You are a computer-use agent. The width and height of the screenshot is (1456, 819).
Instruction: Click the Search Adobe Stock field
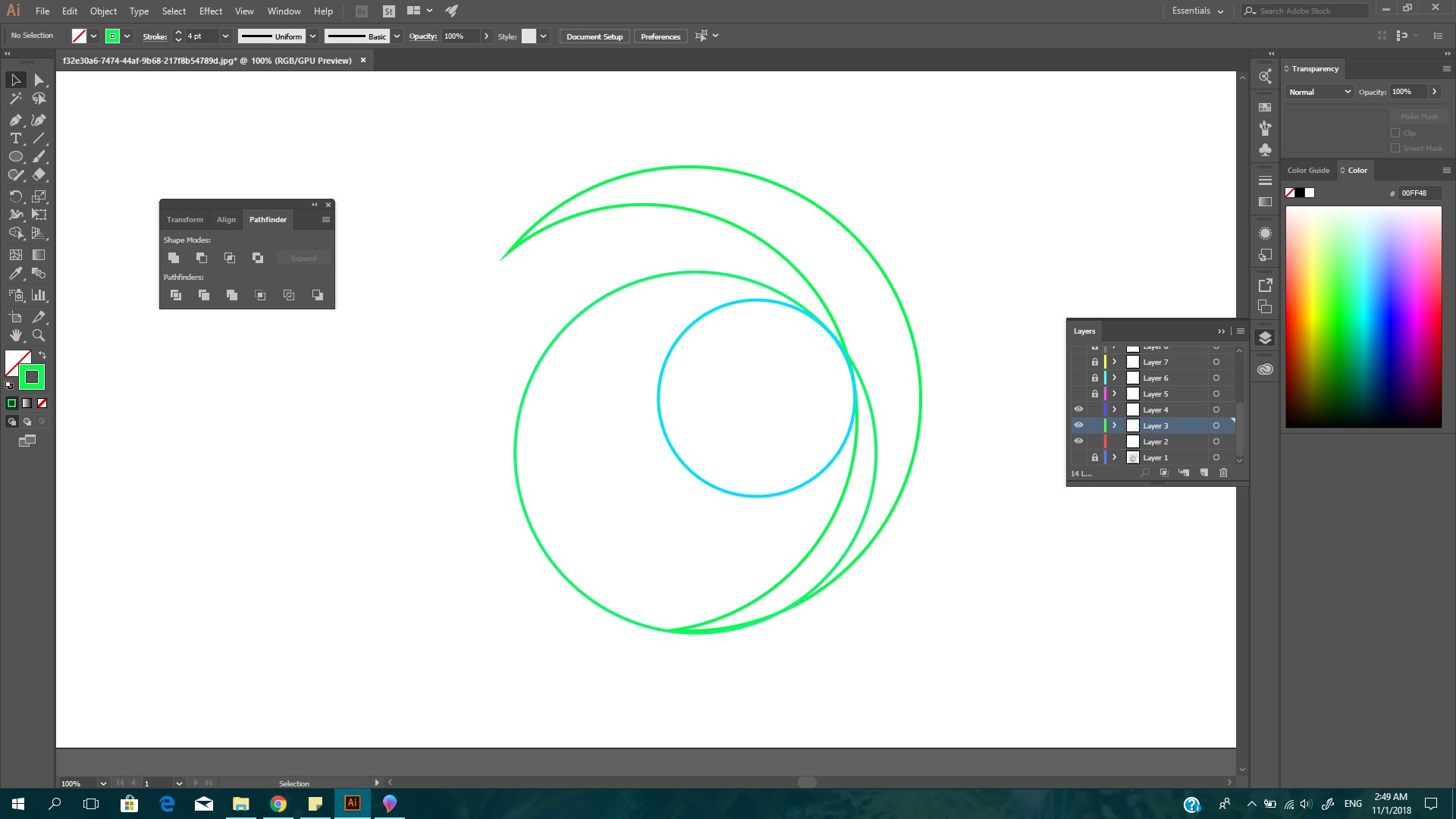[1304, 11]
